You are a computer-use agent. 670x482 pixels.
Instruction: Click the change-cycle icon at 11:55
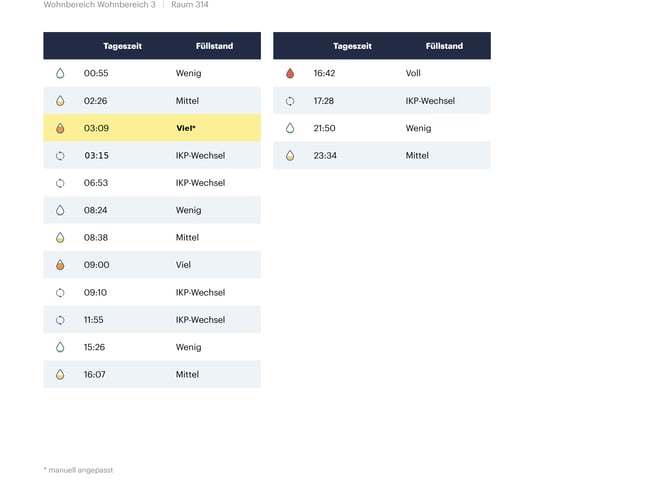click(60, 320)
